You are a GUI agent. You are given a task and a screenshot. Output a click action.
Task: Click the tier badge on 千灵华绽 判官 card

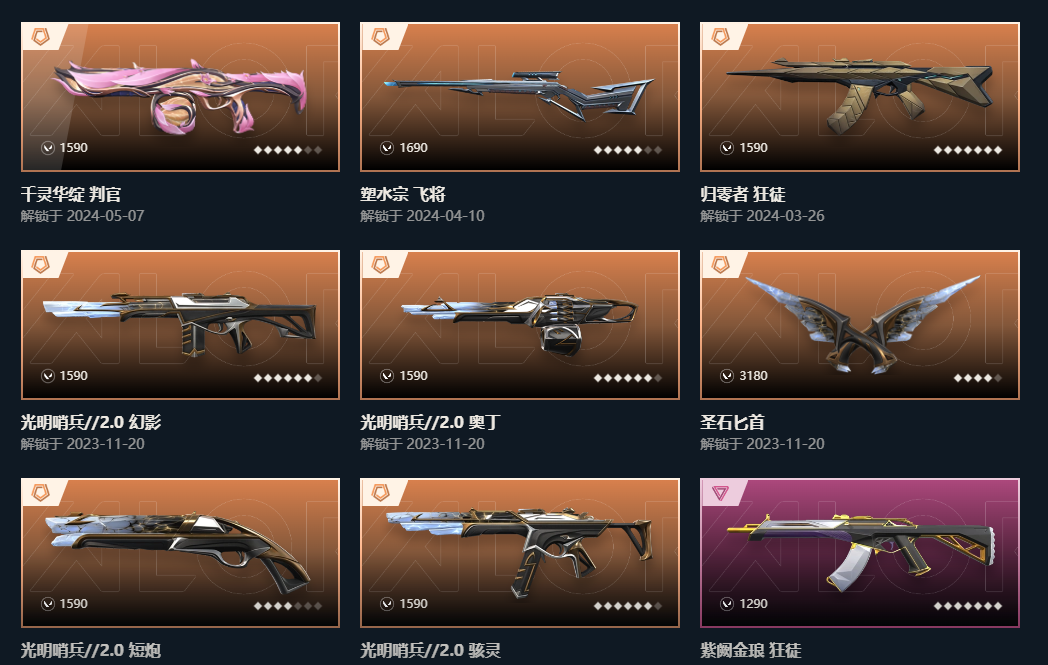41,36
